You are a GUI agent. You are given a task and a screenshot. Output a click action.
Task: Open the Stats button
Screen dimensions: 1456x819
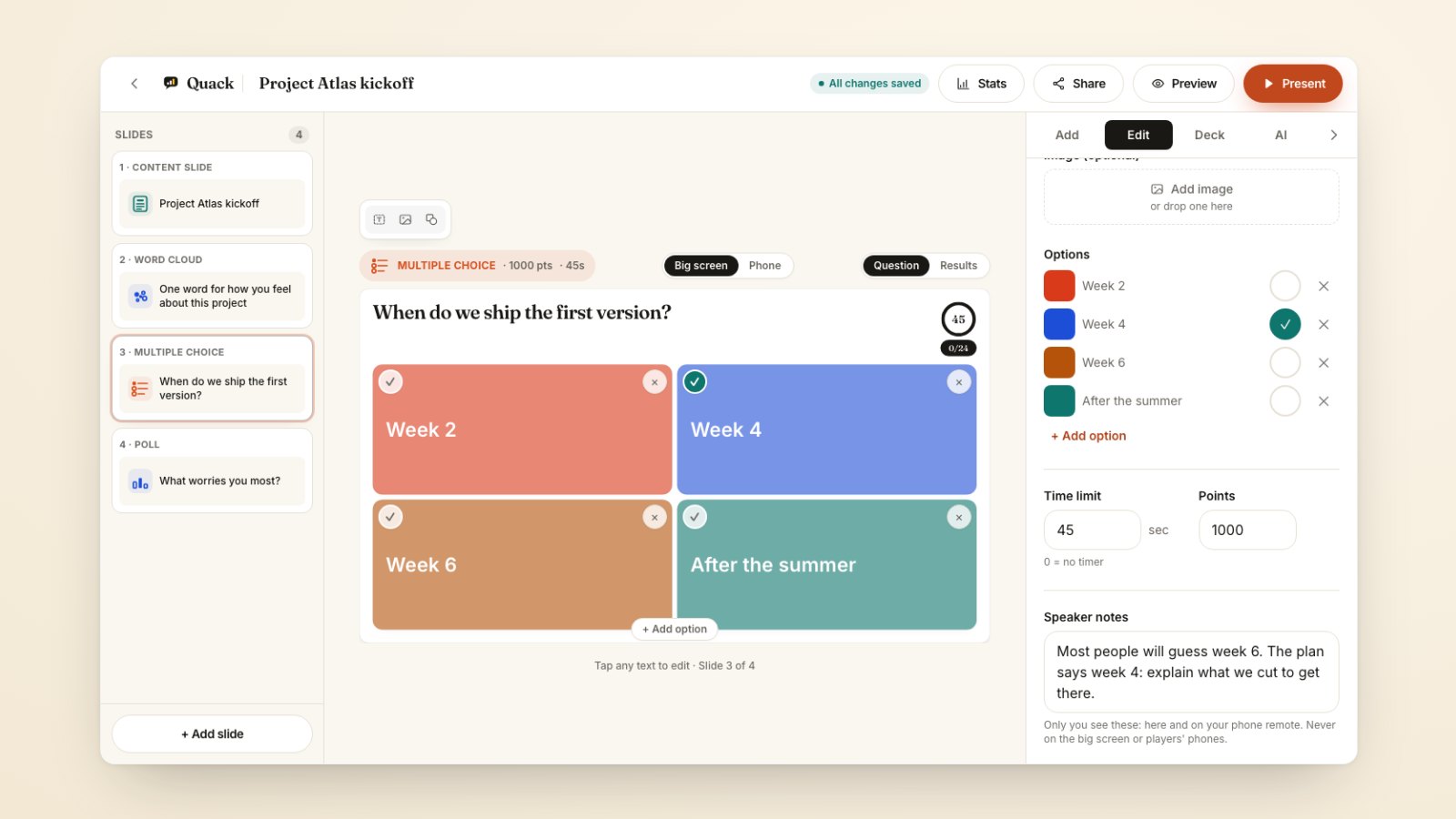[981, 84]
